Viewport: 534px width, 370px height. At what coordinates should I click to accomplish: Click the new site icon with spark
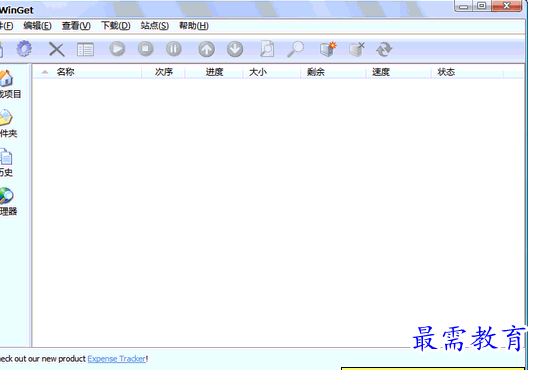(x=328, y=49)
